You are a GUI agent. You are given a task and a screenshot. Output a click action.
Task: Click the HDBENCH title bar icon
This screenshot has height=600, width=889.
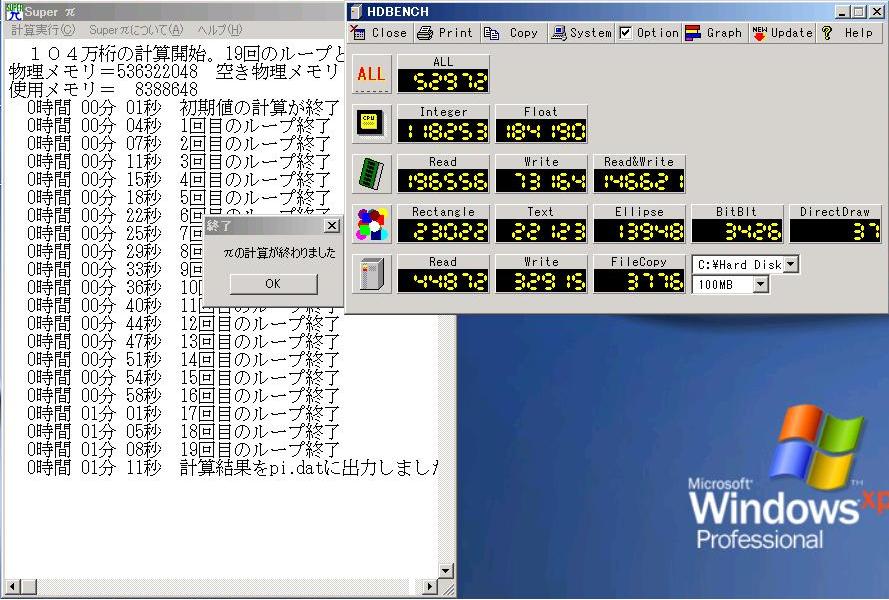click(x=355, y=11)
